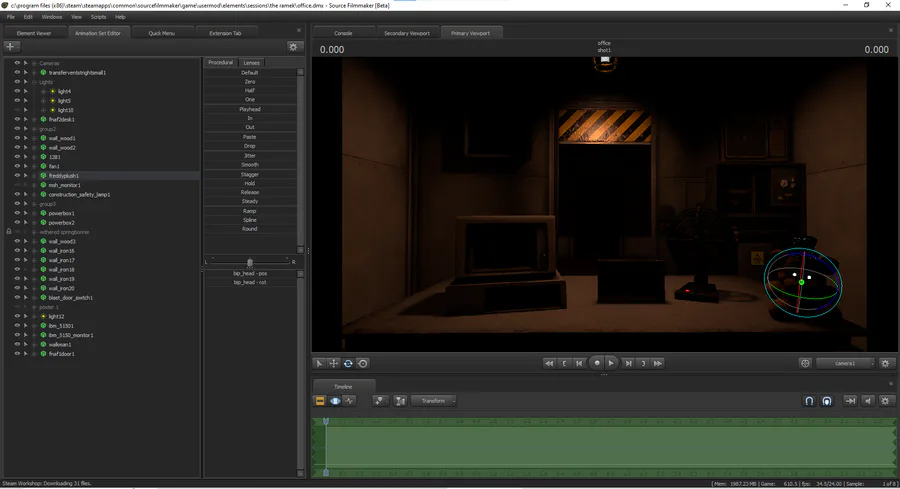
Task: Show msh_monitor1 via its dimmed eye icon
Action: pyautogui.click(x=17, y=185)
